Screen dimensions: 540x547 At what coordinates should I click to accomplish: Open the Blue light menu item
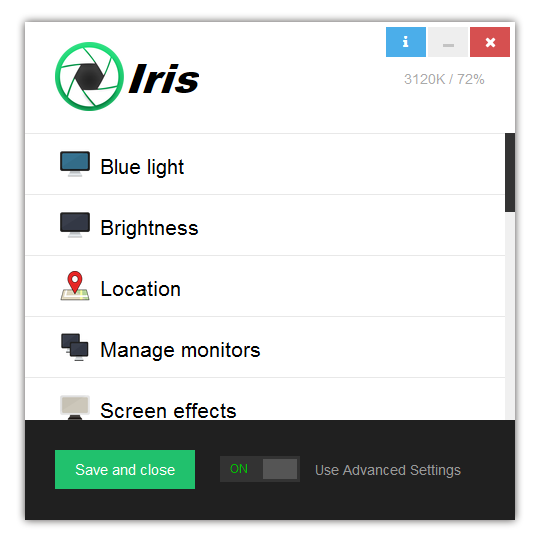265,164
